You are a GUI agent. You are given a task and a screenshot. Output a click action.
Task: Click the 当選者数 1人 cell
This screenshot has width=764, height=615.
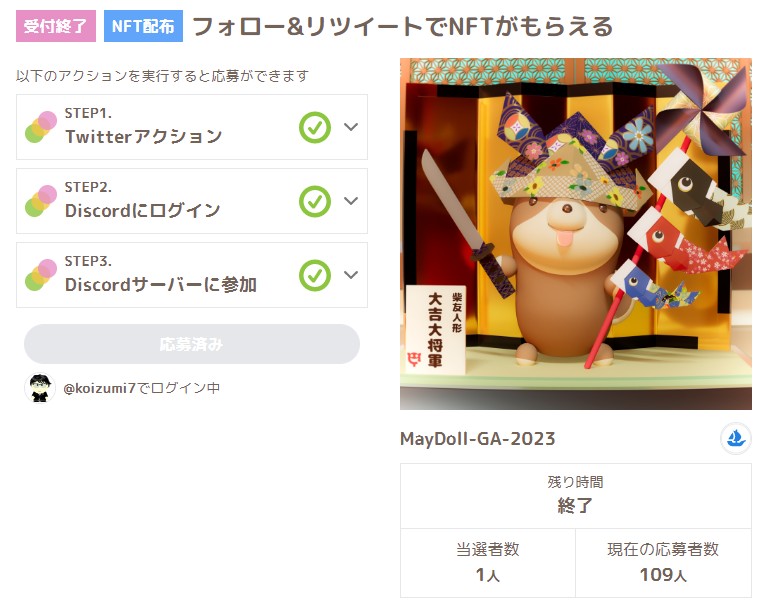(x=488, y=563)
